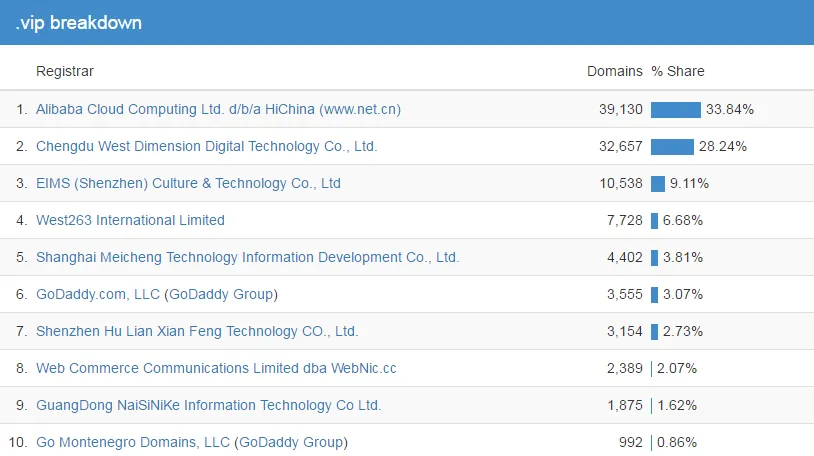Open Shanghai Meicheng Technology Information Development link
This screenshot has width=814, height=456.
(x=248, y=257)
